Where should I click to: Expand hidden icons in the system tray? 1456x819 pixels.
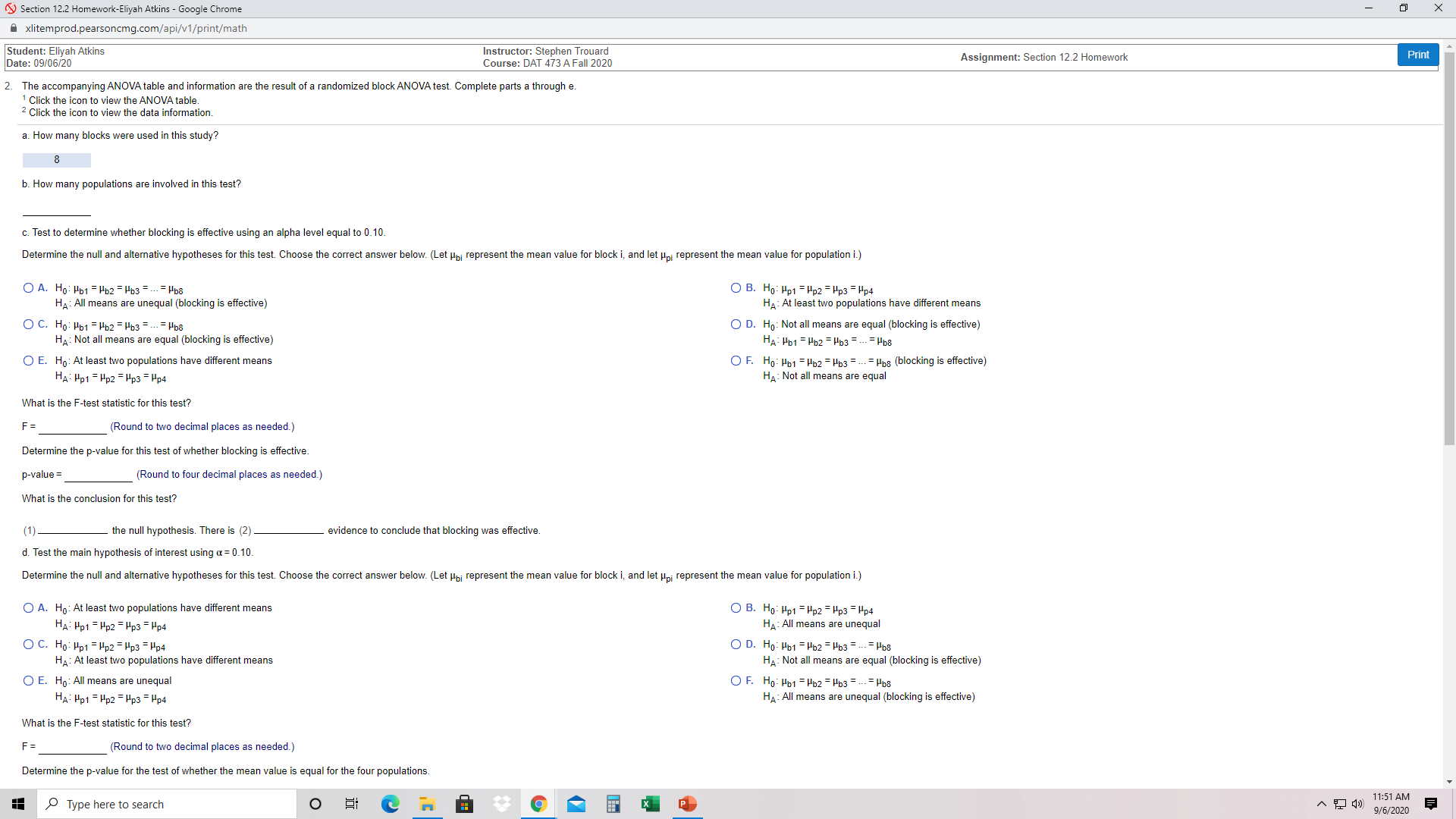tap(1320, 804)
